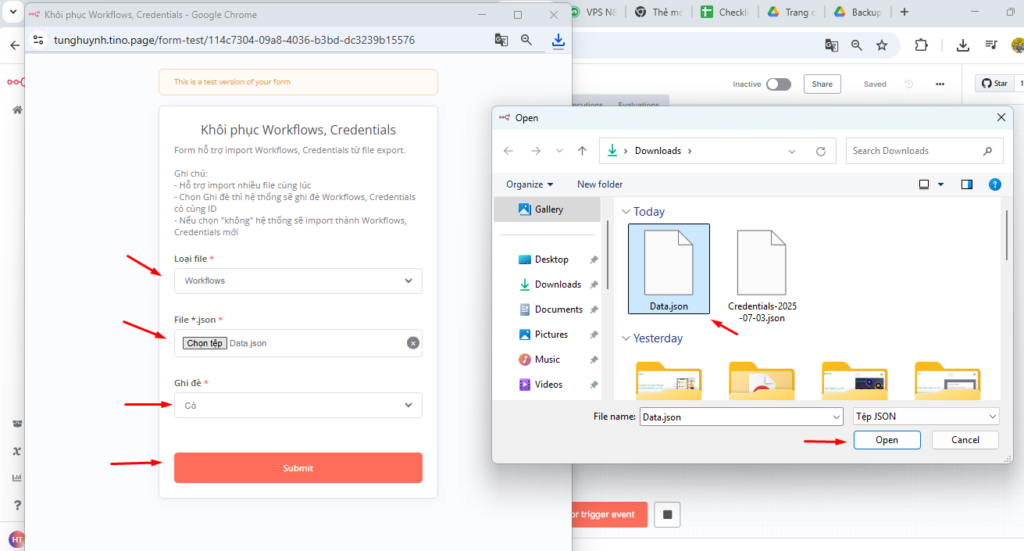Clear the selected Data.json file with X icon

coord(413,343)
